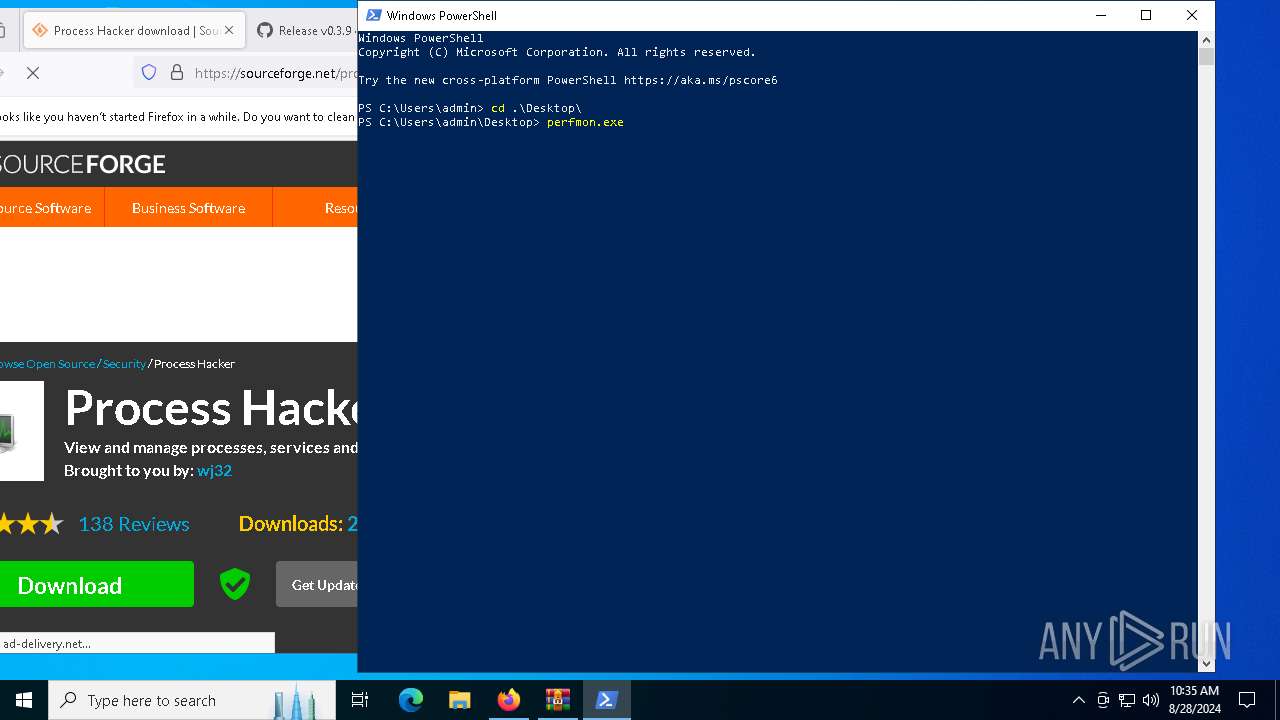Screen dimensions: 1280x720
Task: Click the search highlights city image in taskbar
Action: click(x=294, y=702)
